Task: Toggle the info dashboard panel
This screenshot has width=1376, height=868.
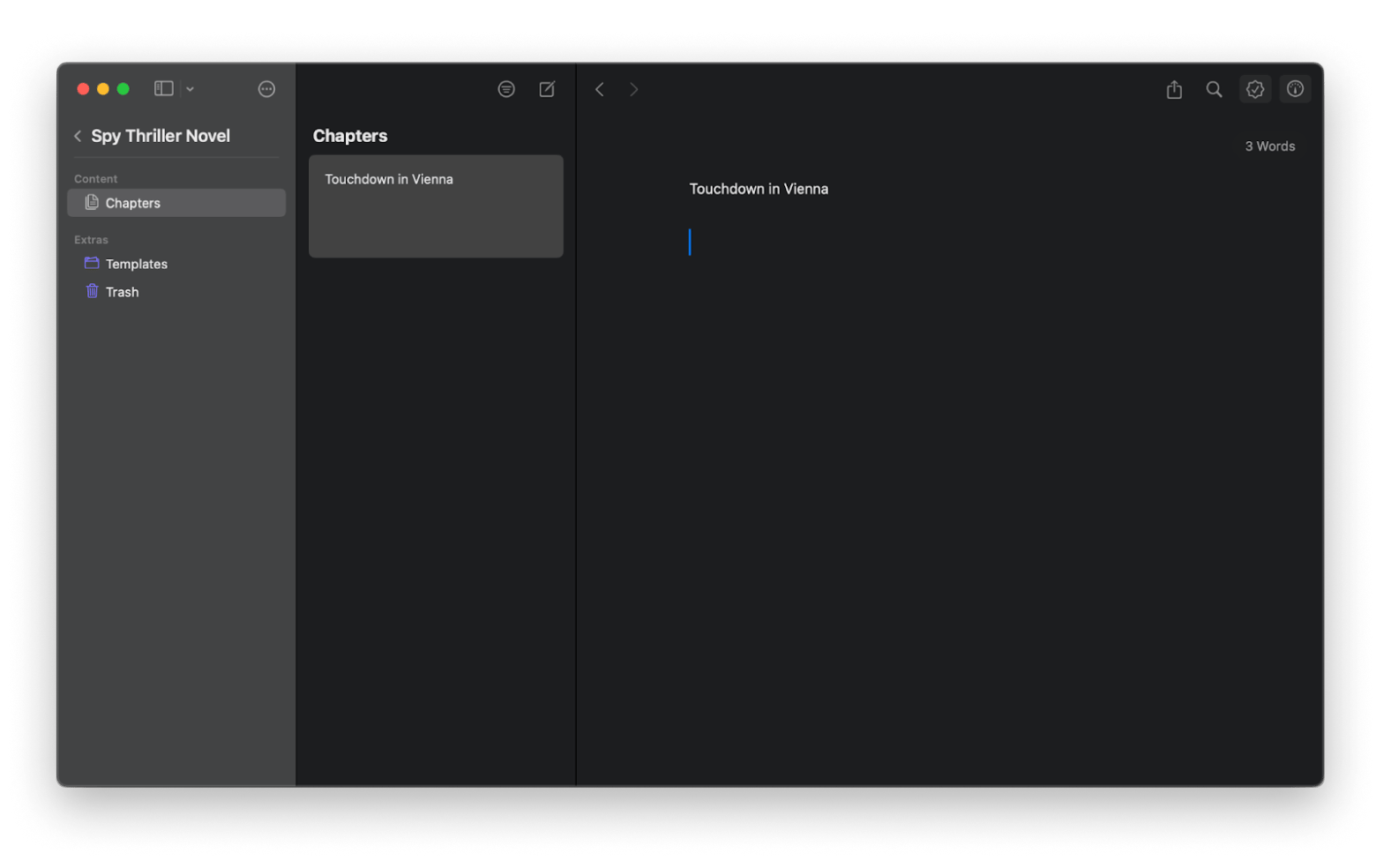Action: pos(1295,89)
